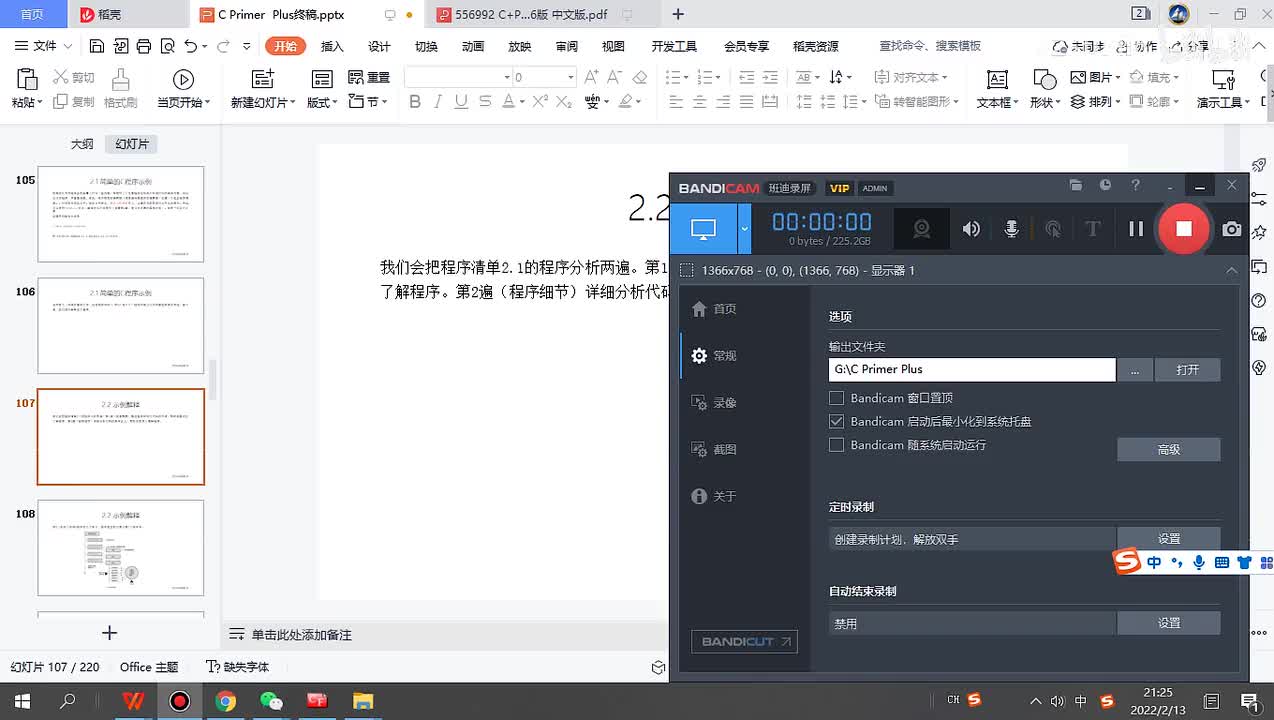
Task: Toggle bold formatting
Action: click(414, 101)
